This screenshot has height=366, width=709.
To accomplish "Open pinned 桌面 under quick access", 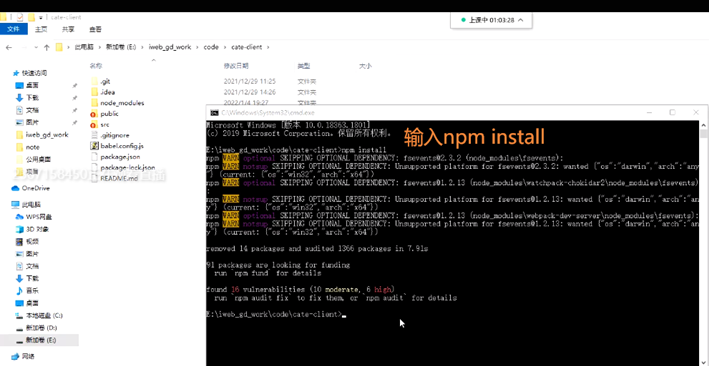I will pyautogui.click(x=32, y=85).
